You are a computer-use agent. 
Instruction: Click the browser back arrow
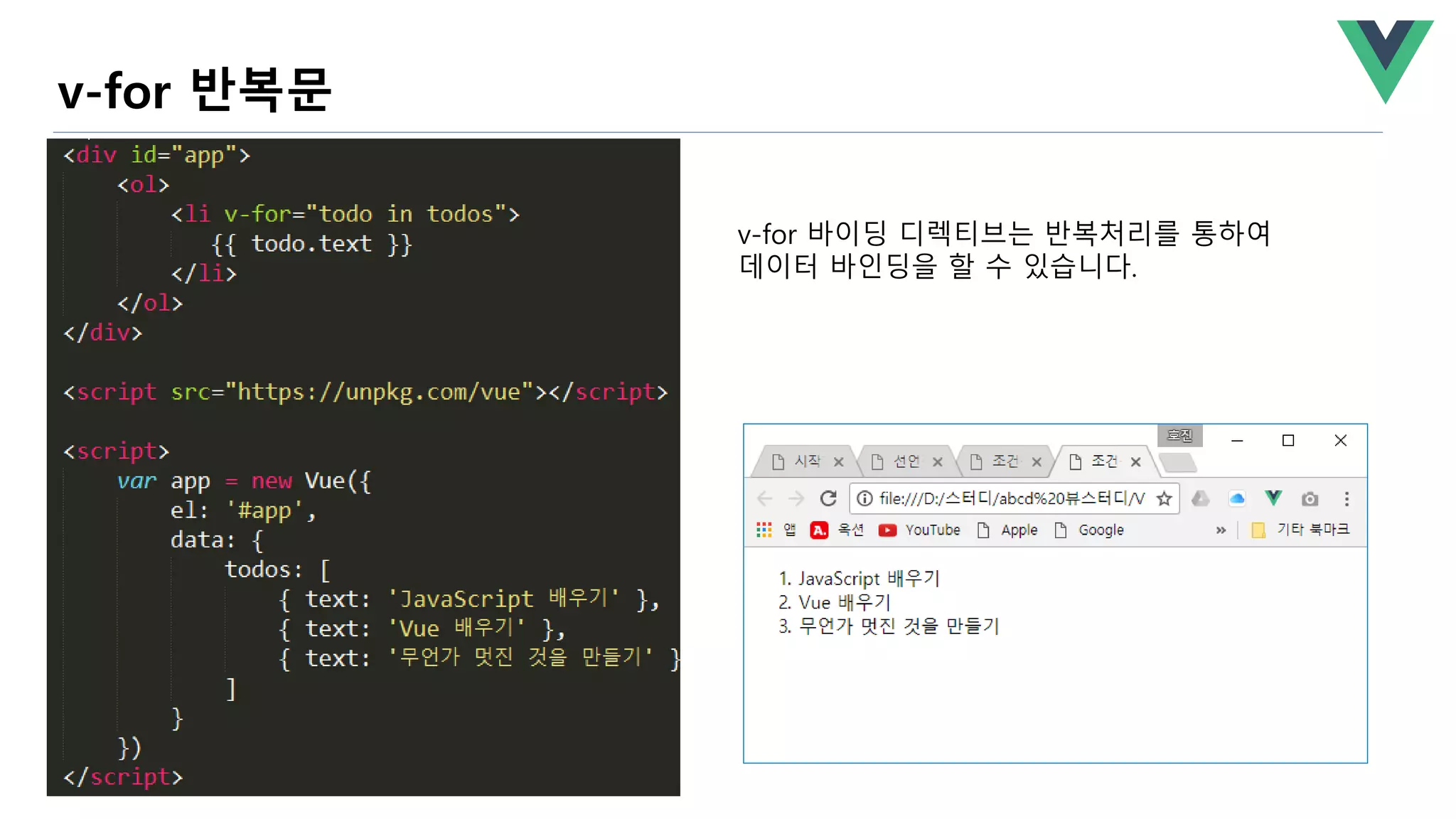[765, 498]
